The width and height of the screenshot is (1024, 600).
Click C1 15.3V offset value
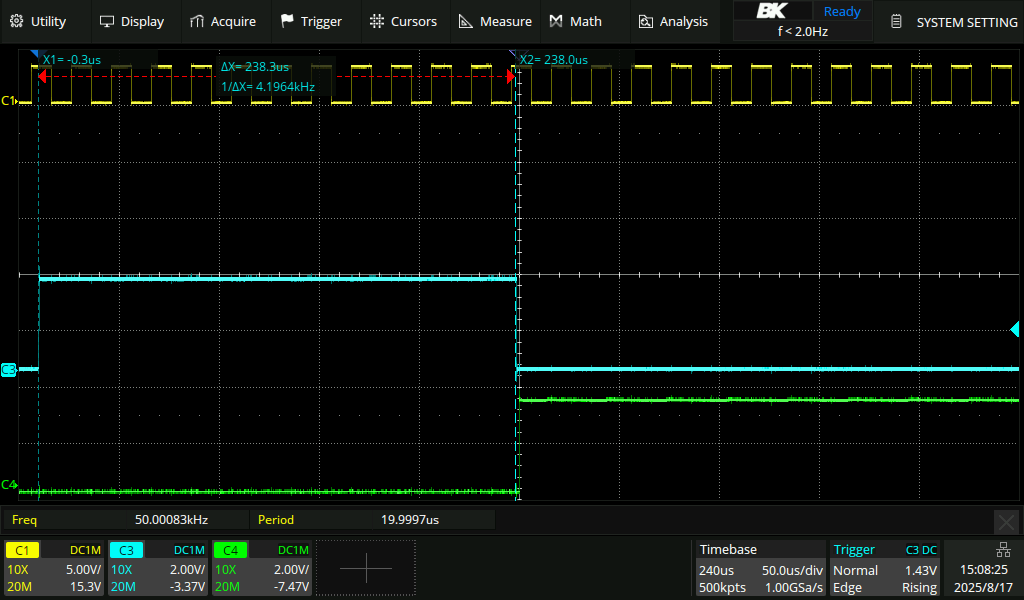[x=86, y=586]
